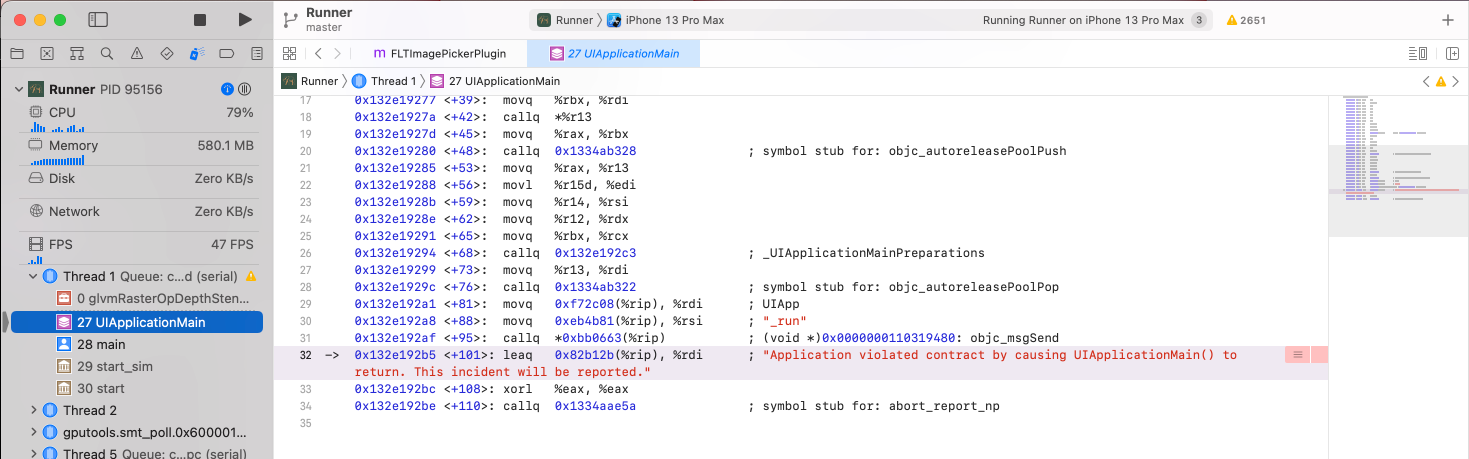Click the objc_msgSend comment on line 31
Viewport: 1469px width, 459px height.
tap(903, 338)
